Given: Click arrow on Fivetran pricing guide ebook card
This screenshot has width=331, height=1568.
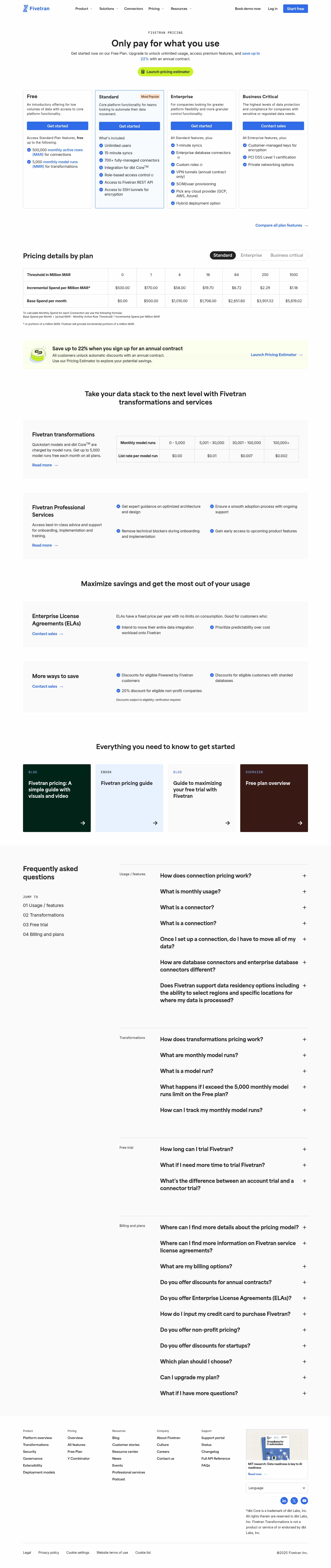Looking at the screenshot, I should pyautogui.click(x=155, y=823).
